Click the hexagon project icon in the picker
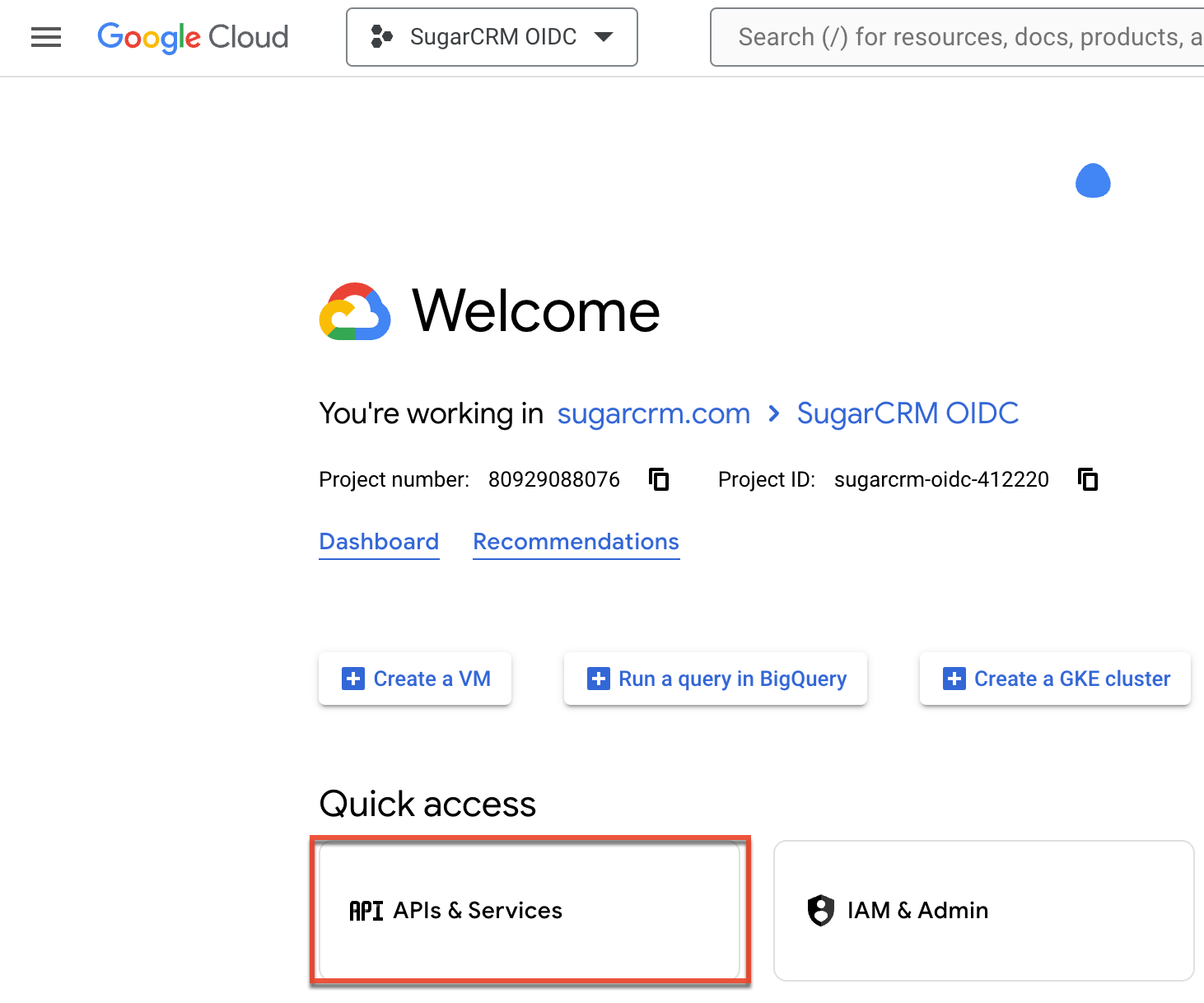Screen dimensions: 1204x1003 click(381, 36)
